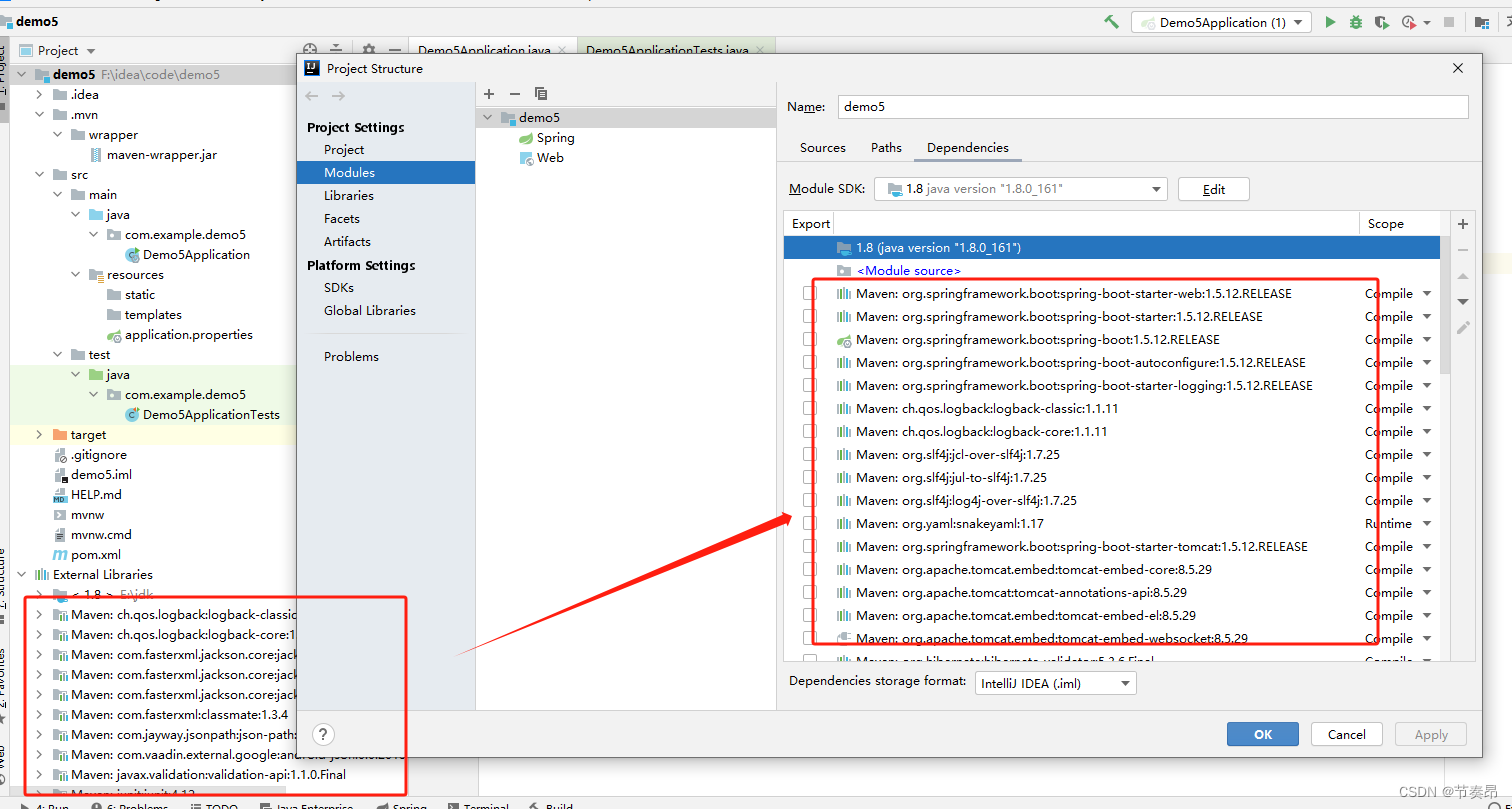Run with coverage using the shield icon

(x=1382, y=22)
